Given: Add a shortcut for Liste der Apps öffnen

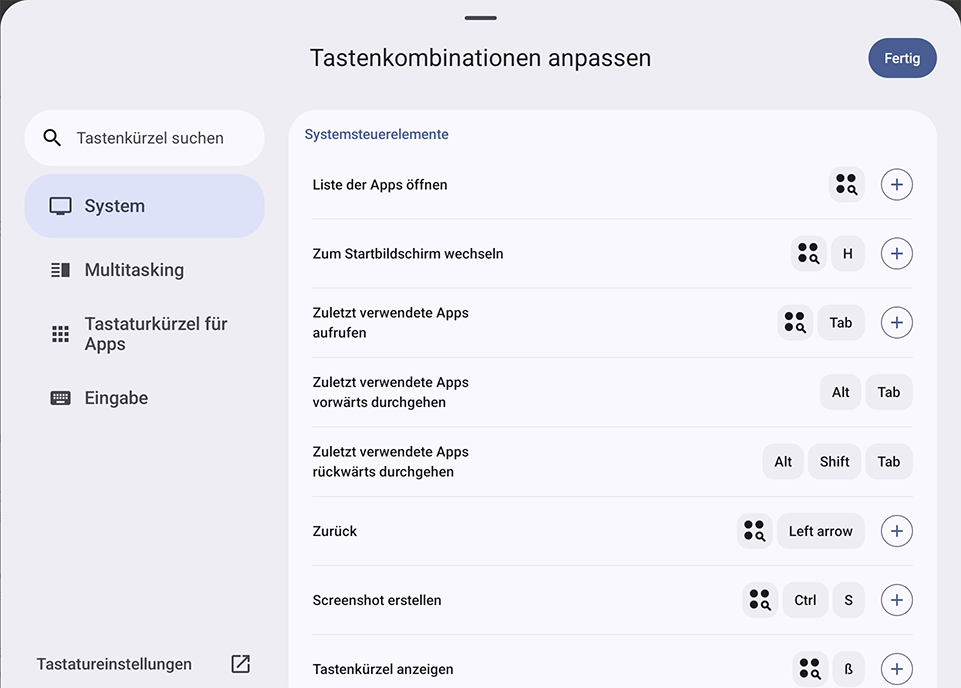Looking at the screenshot, I should pyautogui.click(x=896, y=184).
